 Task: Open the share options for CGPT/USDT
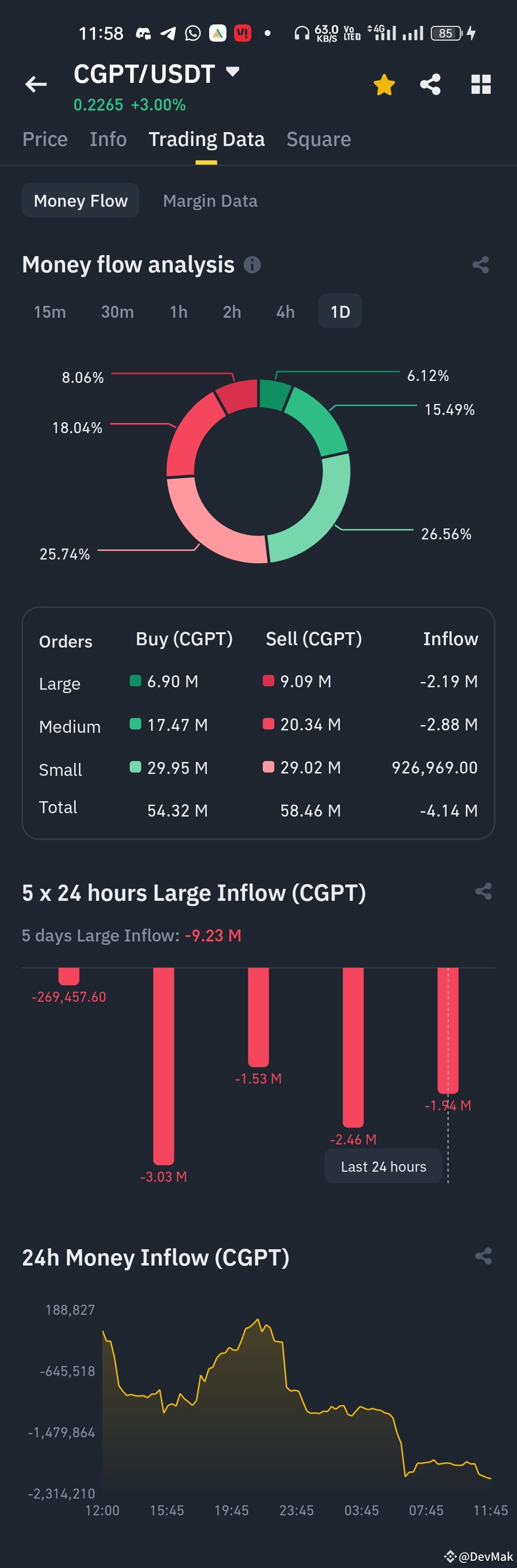click(x=432, y=85)
